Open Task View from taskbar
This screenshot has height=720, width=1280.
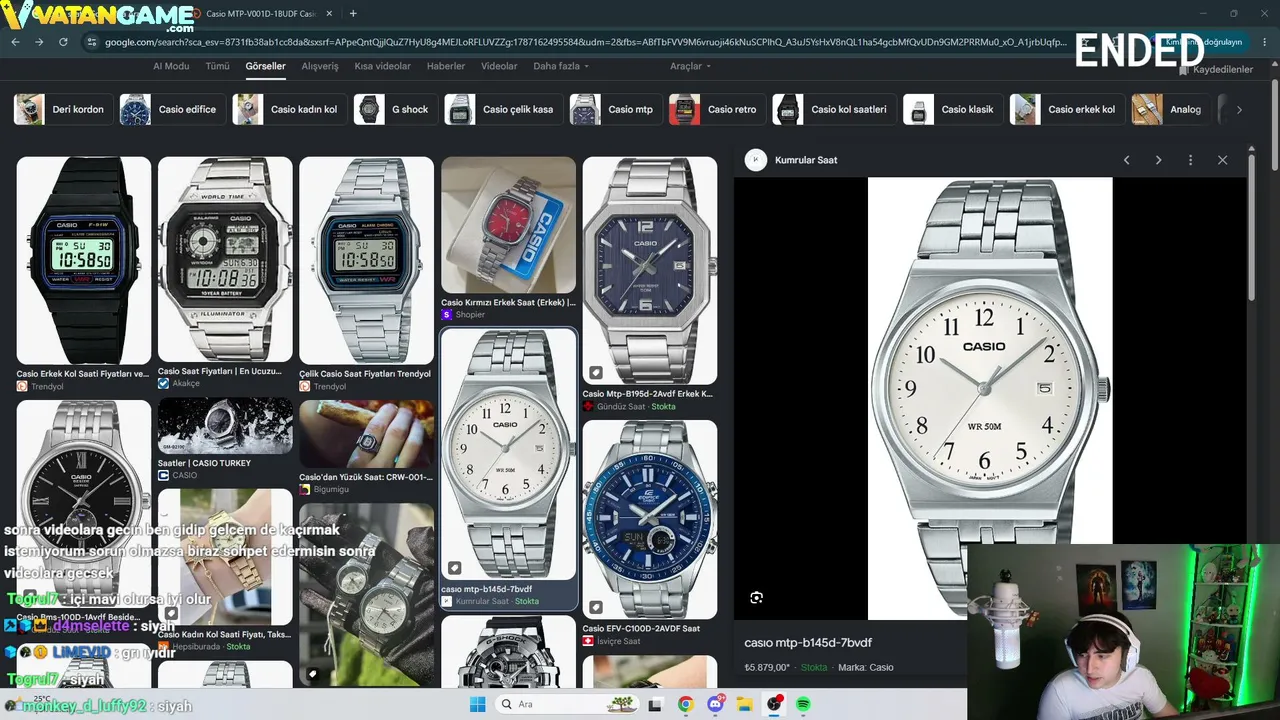(x=655, y=704)
